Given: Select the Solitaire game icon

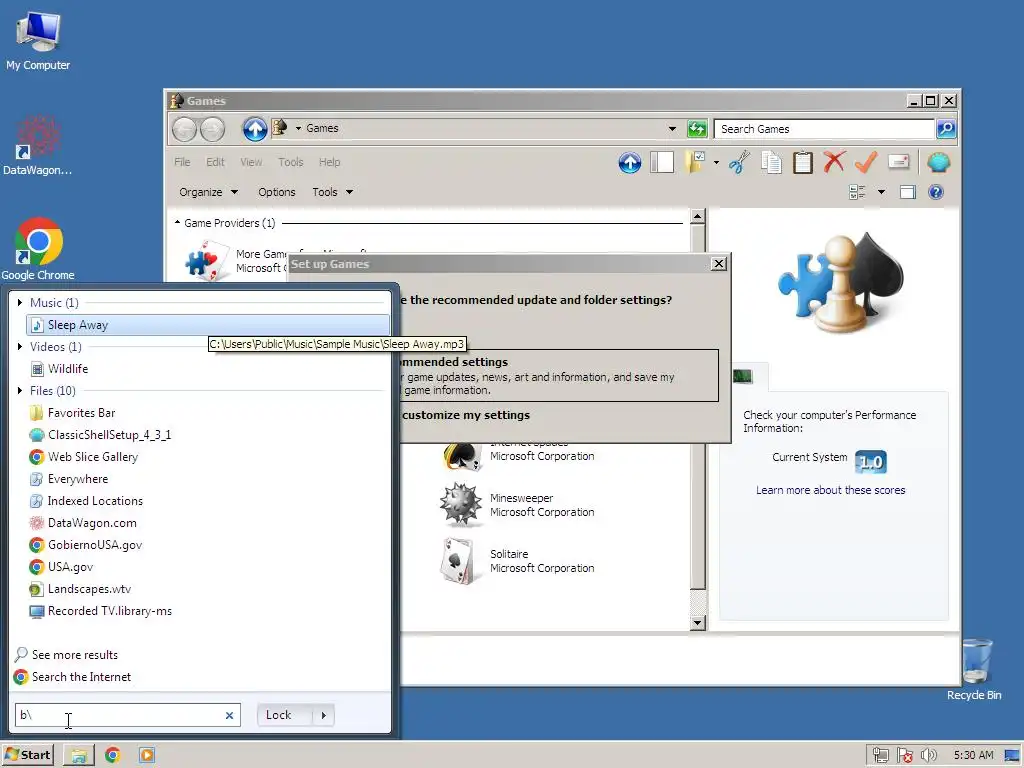Looking at the screenshot, I should pos(457,560).
